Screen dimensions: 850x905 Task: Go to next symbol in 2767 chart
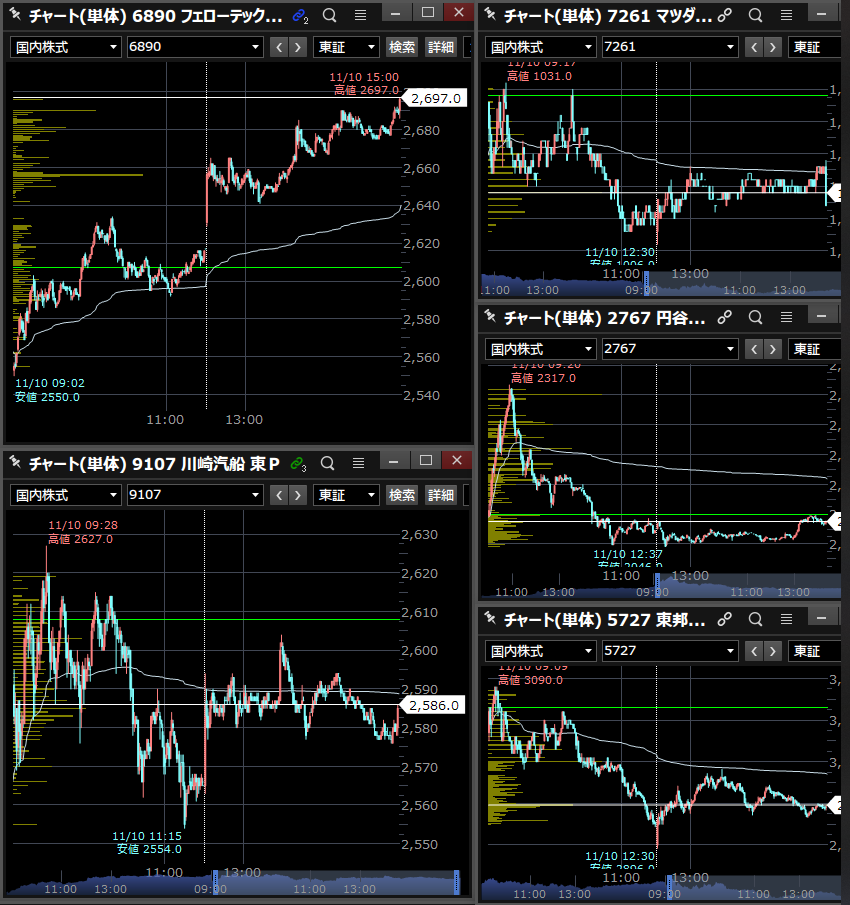tap(773, 349)
